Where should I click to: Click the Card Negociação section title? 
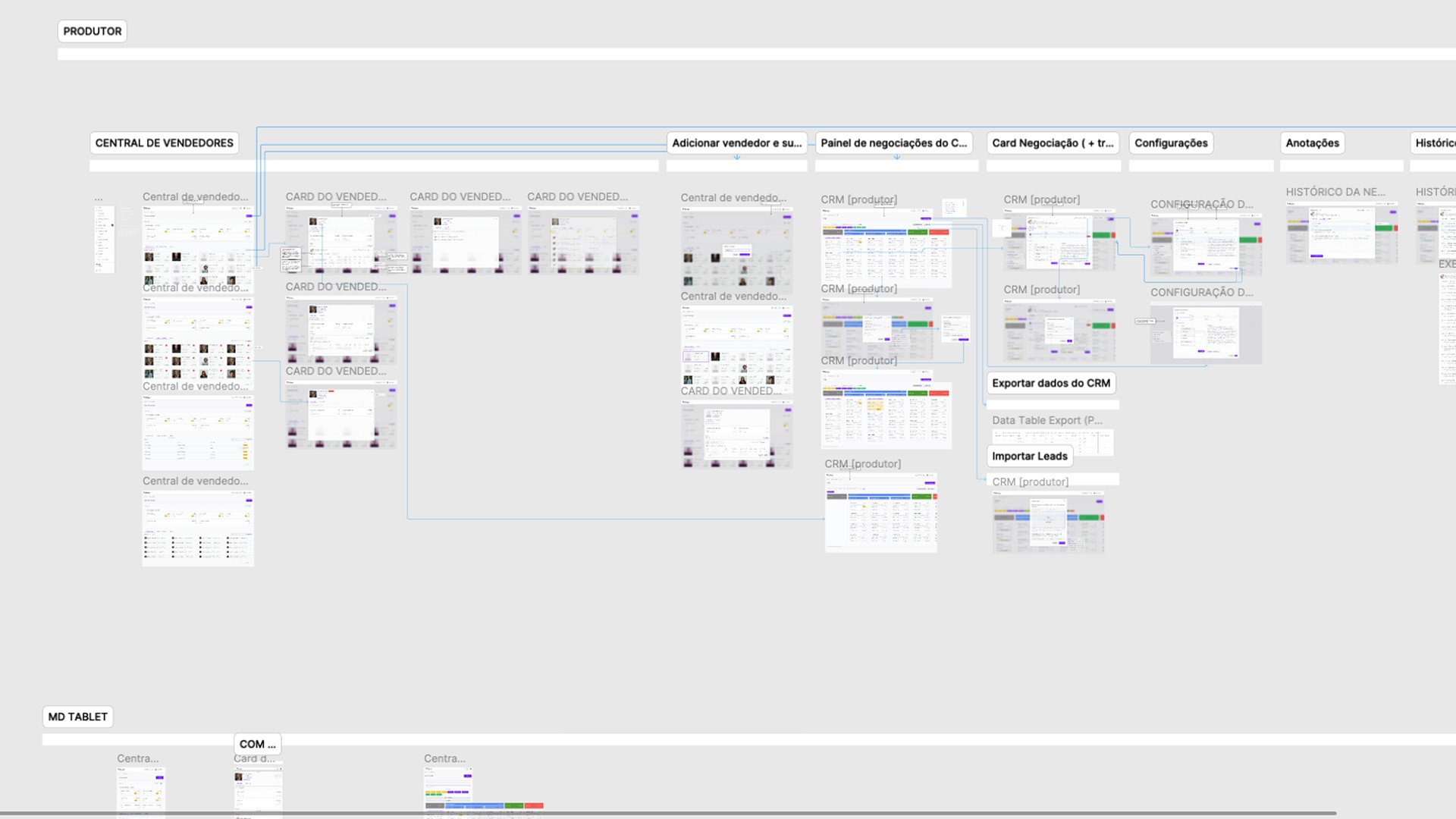point(1052,143)
